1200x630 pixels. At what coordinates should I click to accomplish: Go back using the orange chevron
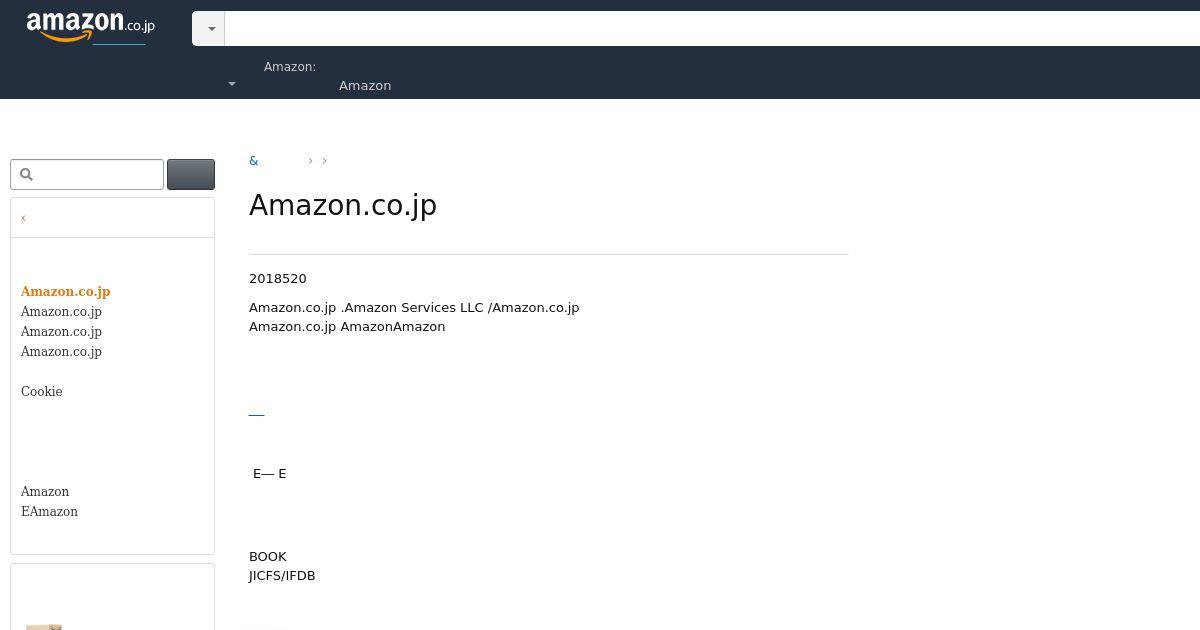[x=23, y=218]
